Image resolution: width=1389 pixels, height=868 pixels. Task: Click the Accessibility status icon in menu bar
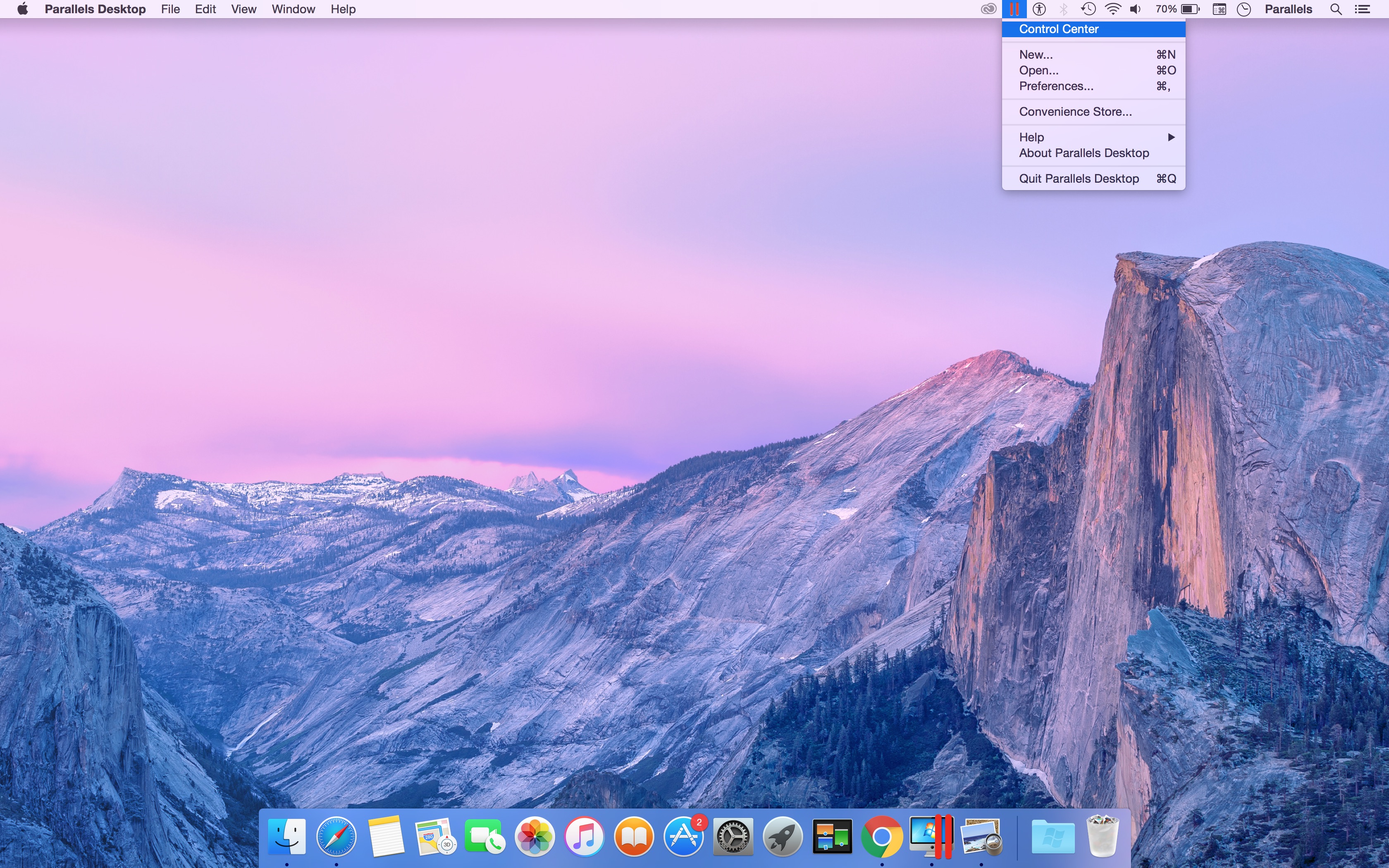[x=1039, y=9]
